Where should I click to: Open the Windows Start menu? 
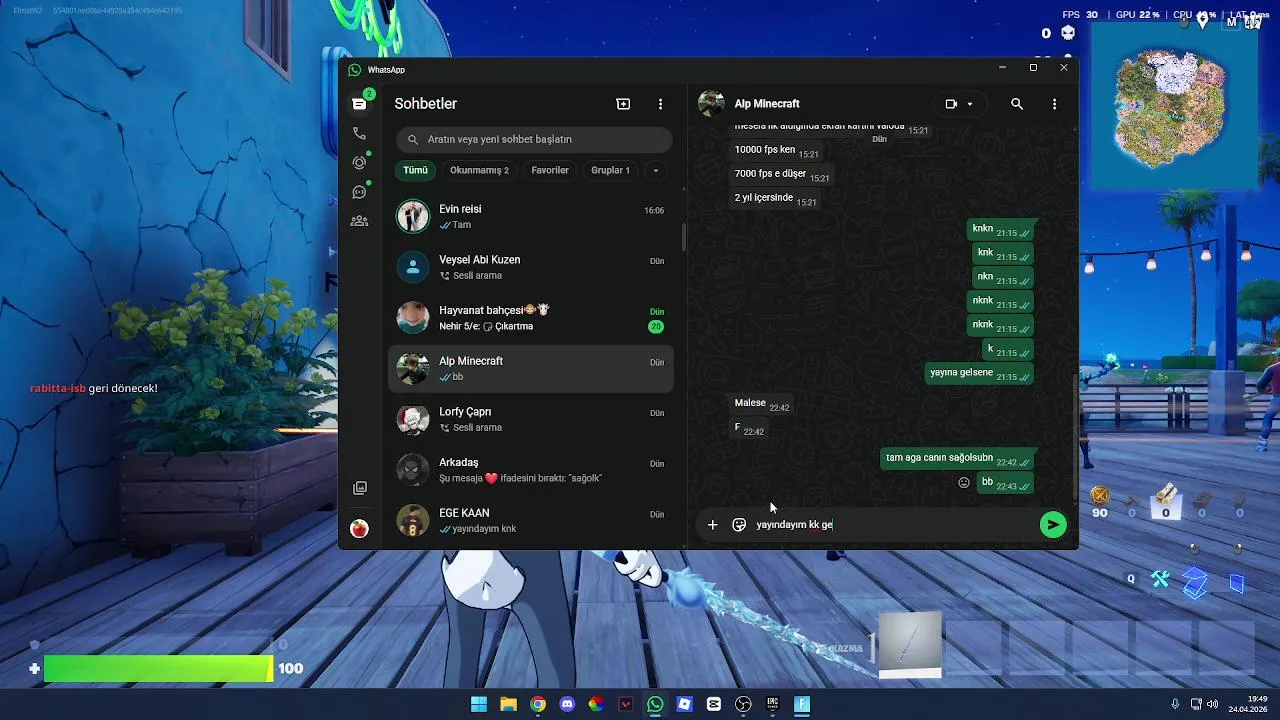(479, 704)
